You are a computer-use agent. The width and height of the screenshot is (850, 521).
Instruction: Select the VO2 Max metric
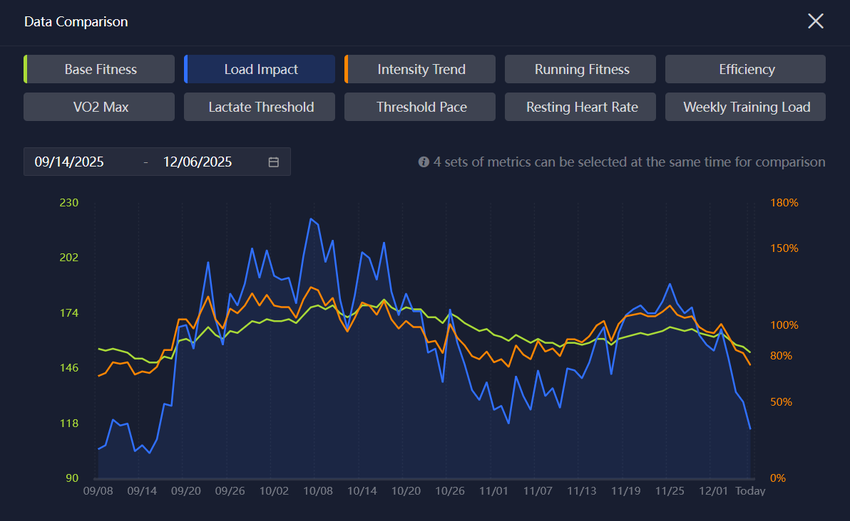99,107
